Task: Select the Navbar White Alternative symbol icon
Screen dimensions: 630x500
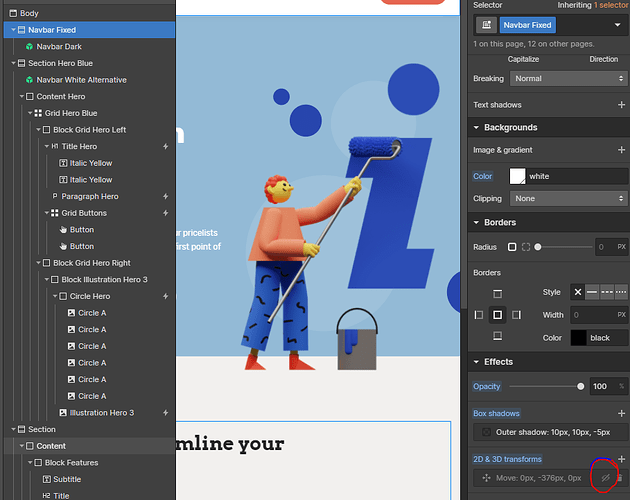Action: coord(29,80)
